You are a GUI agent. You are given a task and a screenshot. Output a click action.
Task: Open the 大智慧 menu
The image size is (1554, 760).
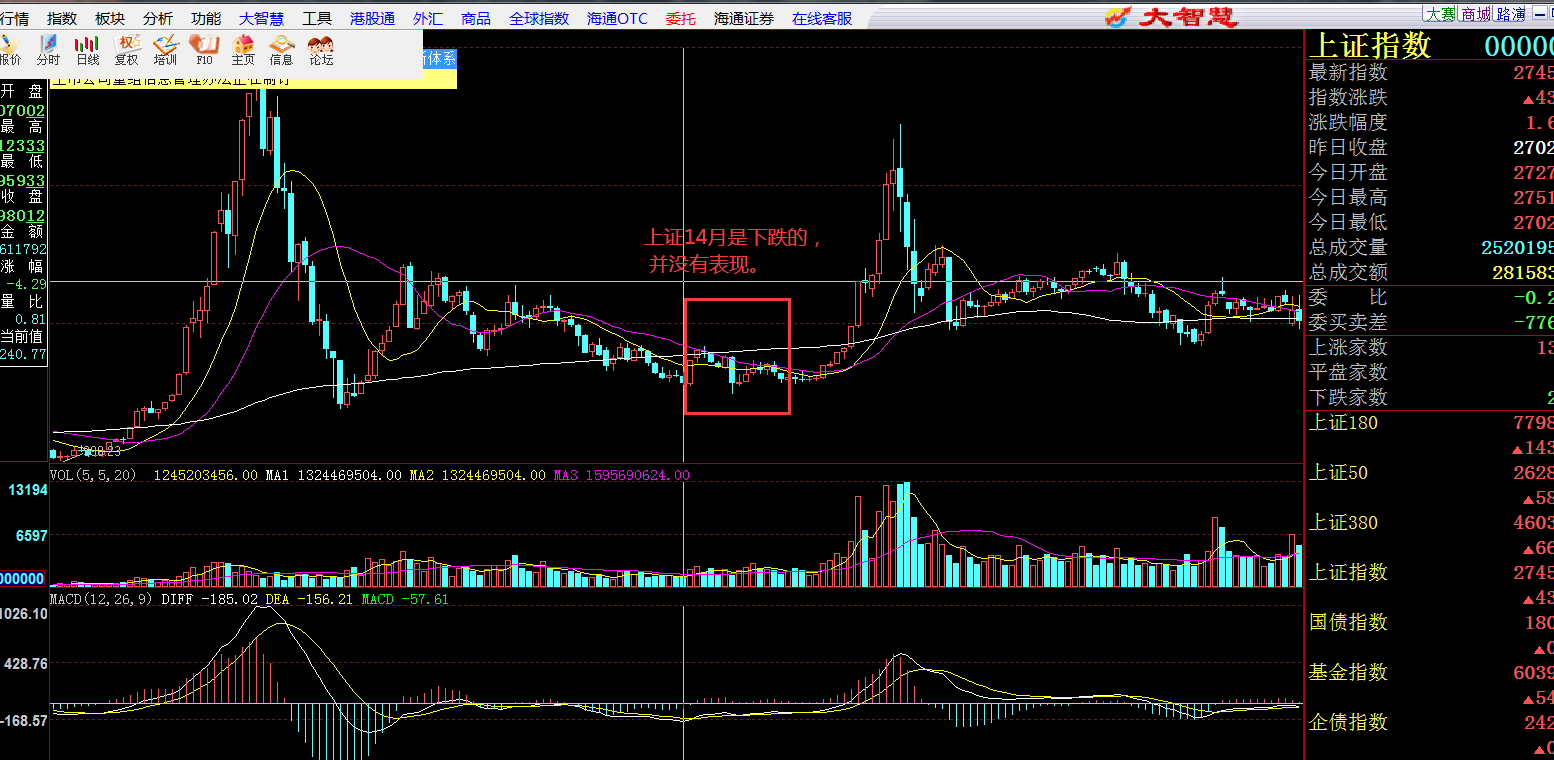[x=261, y=18]
